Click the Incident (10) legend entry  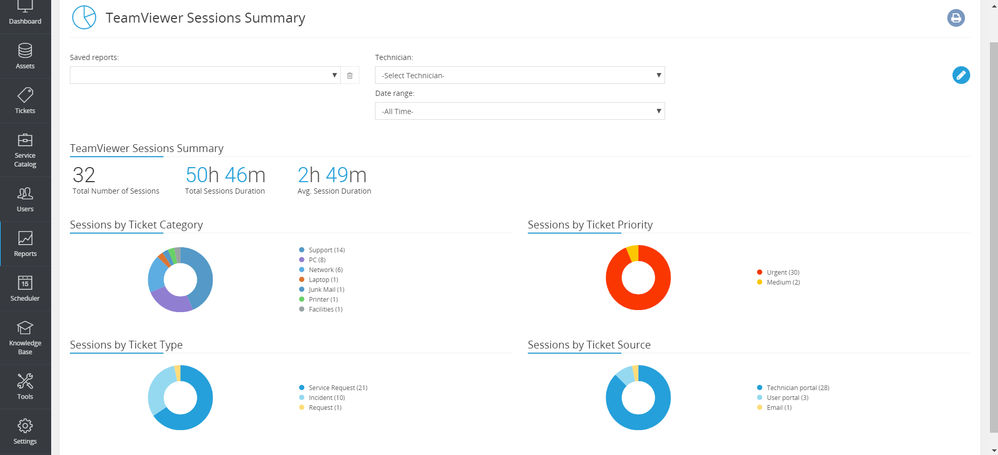point(323,398)
